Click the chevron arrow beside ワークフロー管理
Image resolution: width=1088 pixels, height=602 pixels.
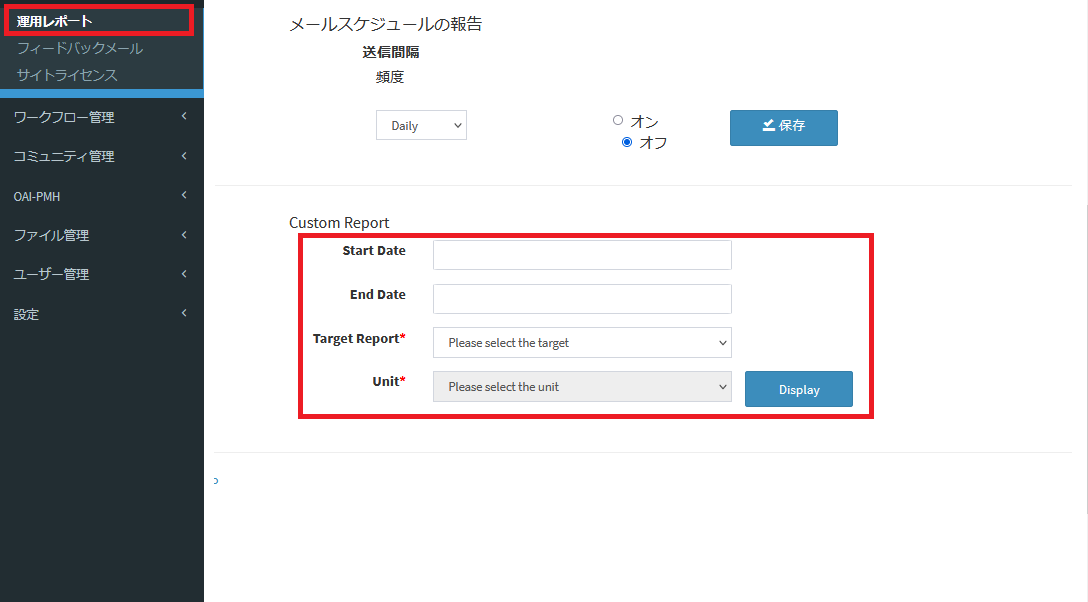pyautogui.click(x=184, y=117)
